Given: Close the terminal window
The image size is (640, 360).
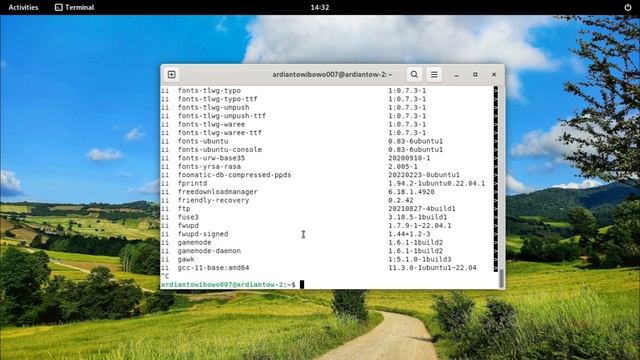Looking at the screenshot, I should pos(494,75).
